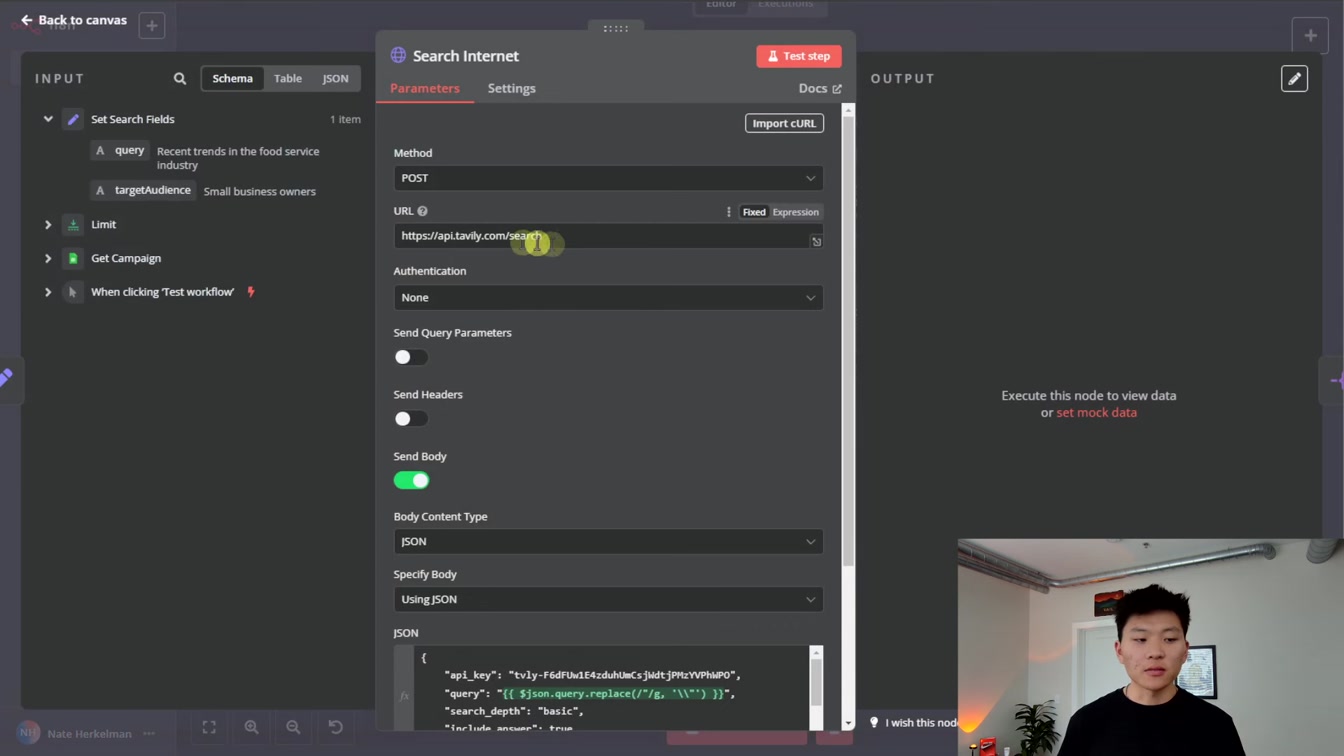The width and height of the screenshot is (1344, 756).
Task: Open the Specify Body dropdown
Action: point(608,600)
